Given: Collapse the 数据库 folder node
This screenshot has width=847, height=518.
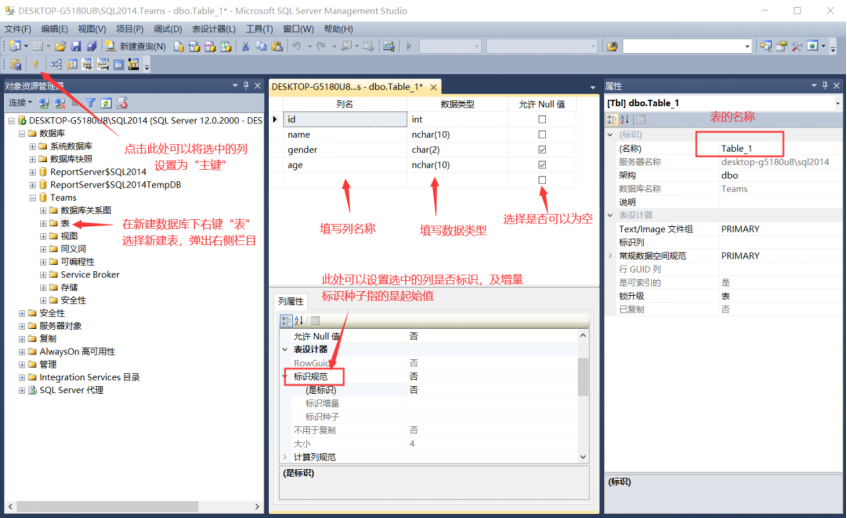Looking at the screenshot, I should [x=22, y=133].
